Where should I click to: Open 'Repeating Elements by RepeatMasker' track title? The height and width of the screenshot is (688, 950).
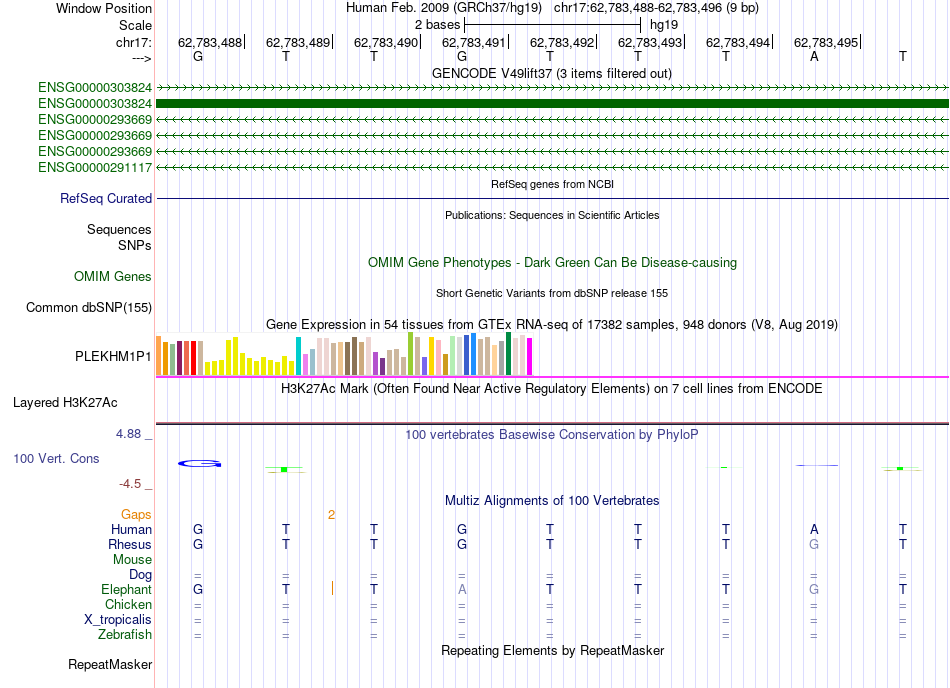[x=552, y=650]
